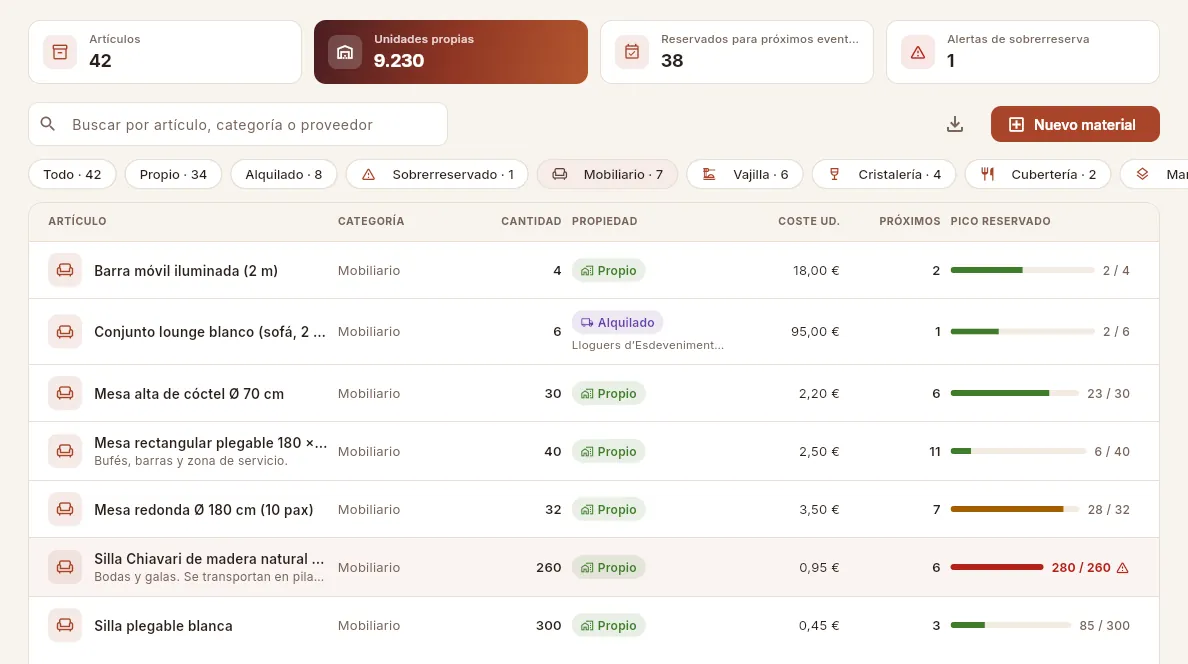Click the layers icon on the cut-off filter chip

tap(1143, 174)
